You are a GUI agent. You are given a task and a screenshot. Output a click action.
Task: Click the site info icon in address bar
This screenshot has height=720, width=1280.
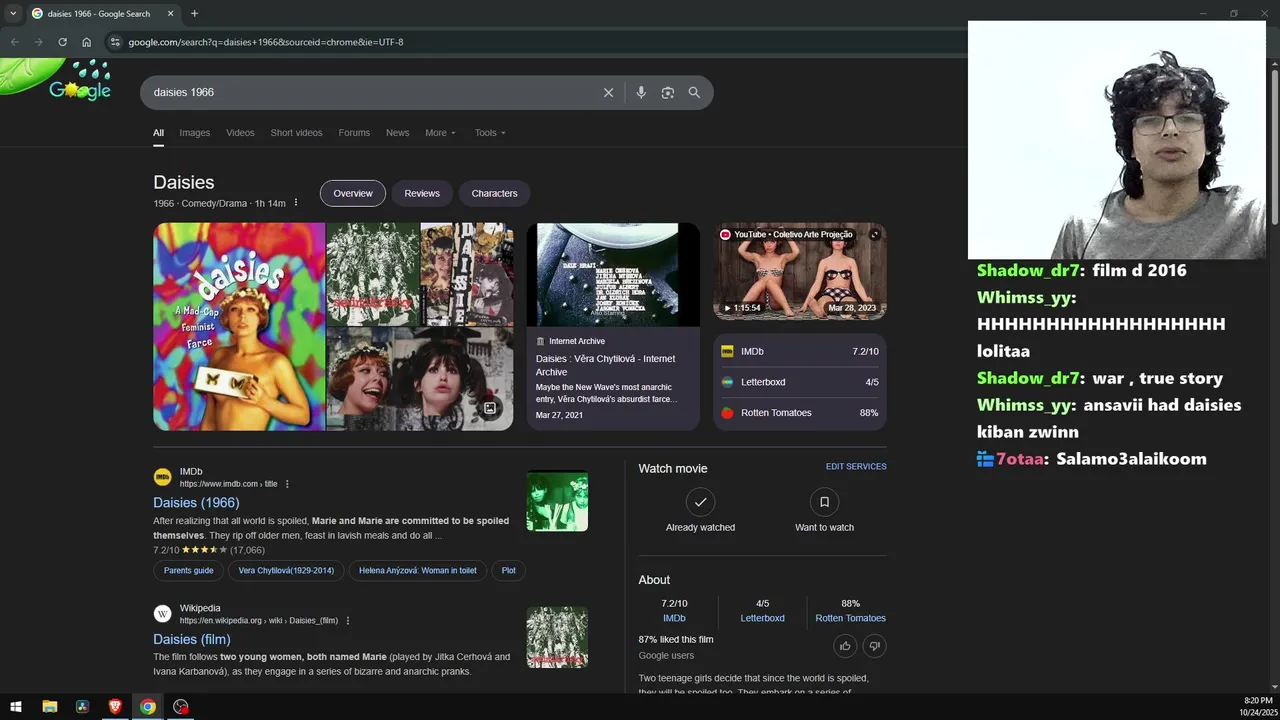[x=115, y=42]
